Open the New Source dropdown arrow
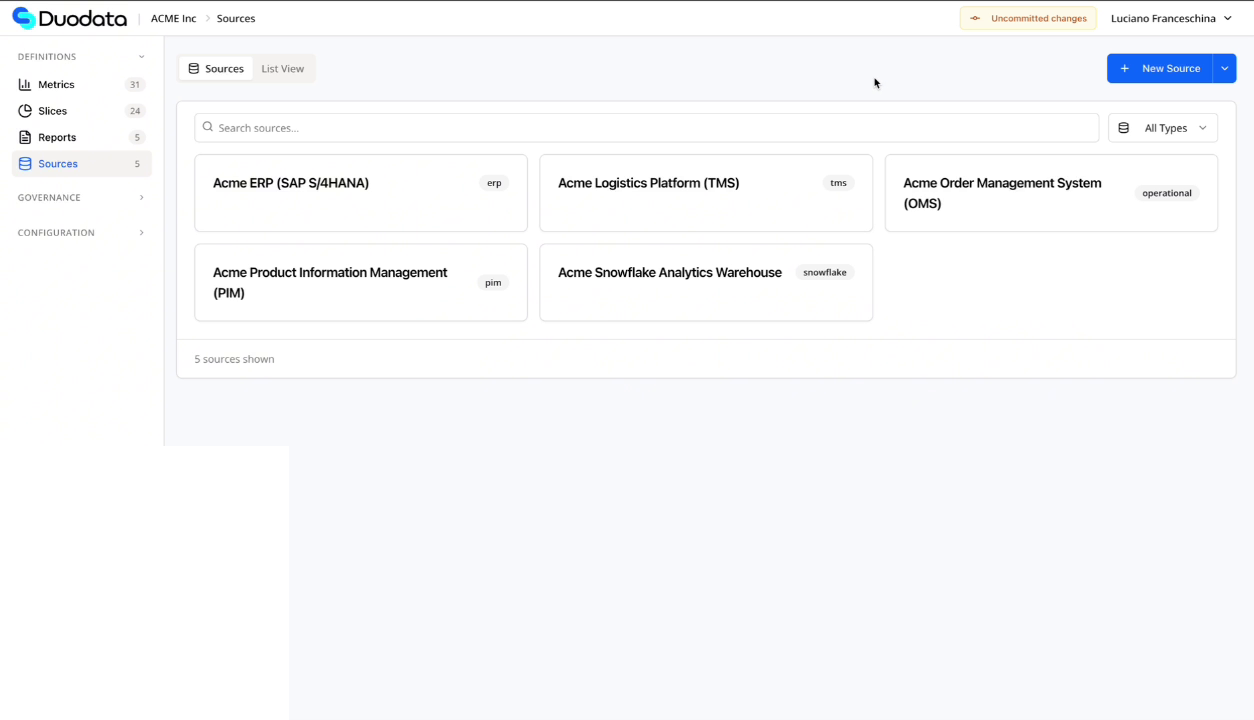The image size is (1254, 720). pos(1225,68)
